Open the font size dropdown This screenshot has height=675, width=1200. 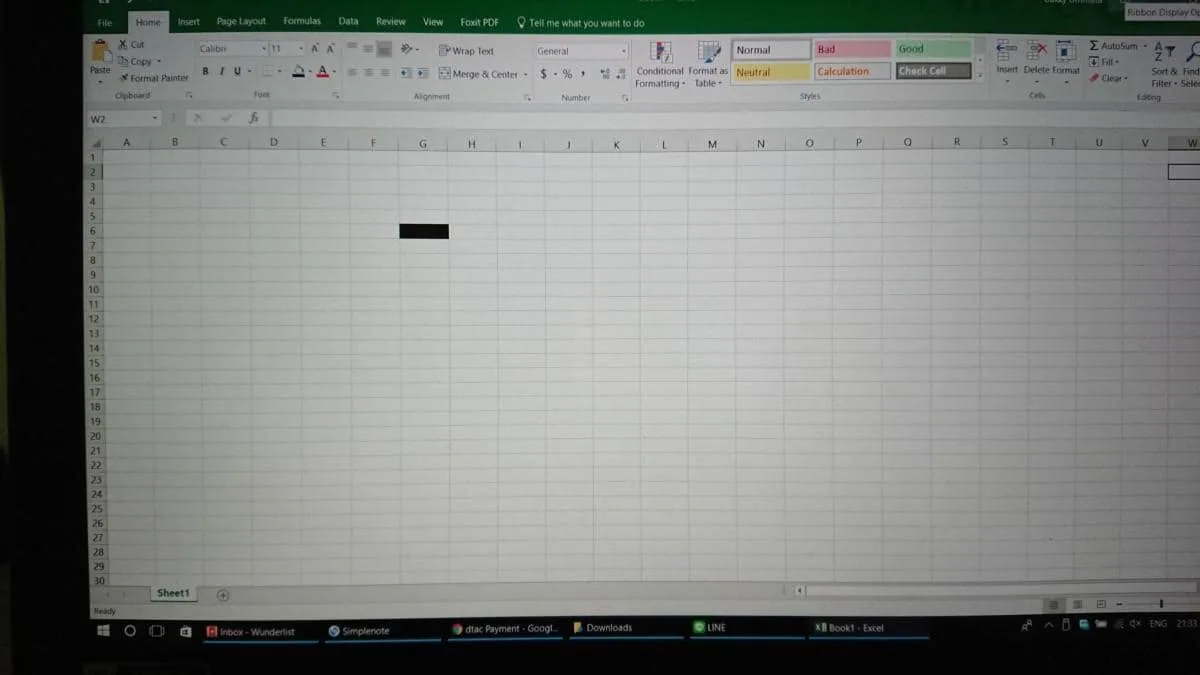point(301,48)
